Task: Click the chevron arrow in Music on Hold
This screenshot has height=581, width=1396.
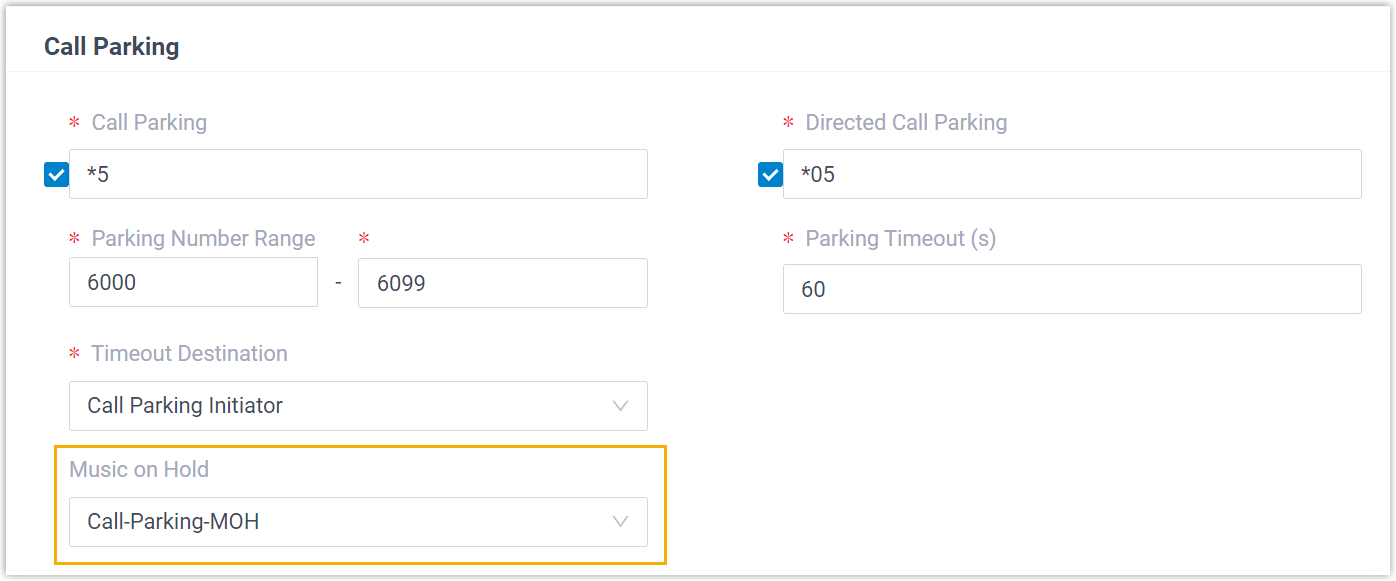Action: click(620, 522)
